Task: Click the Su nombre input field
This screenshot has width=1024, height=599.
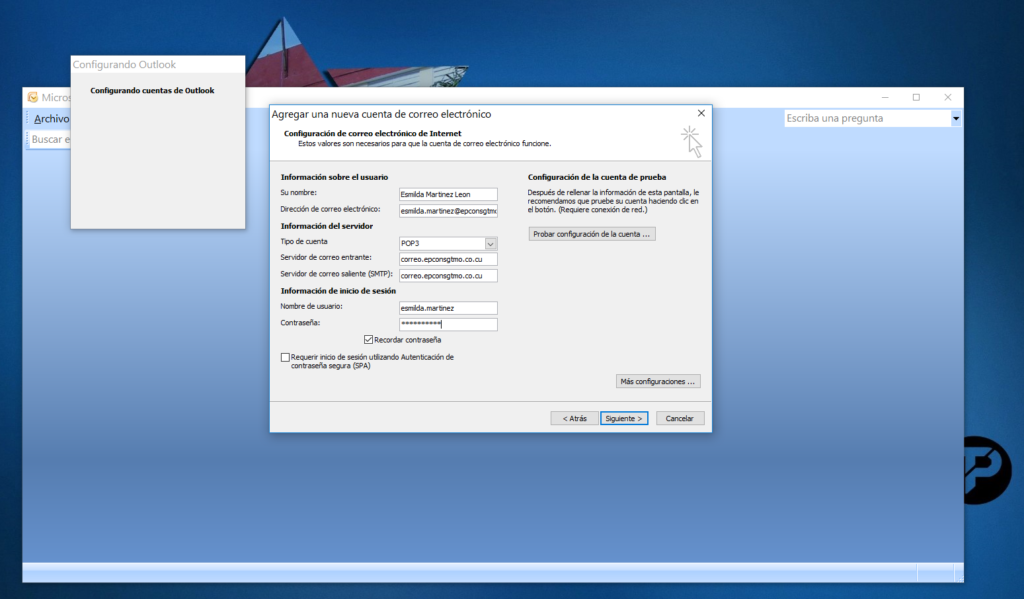Action: point(447,193)
